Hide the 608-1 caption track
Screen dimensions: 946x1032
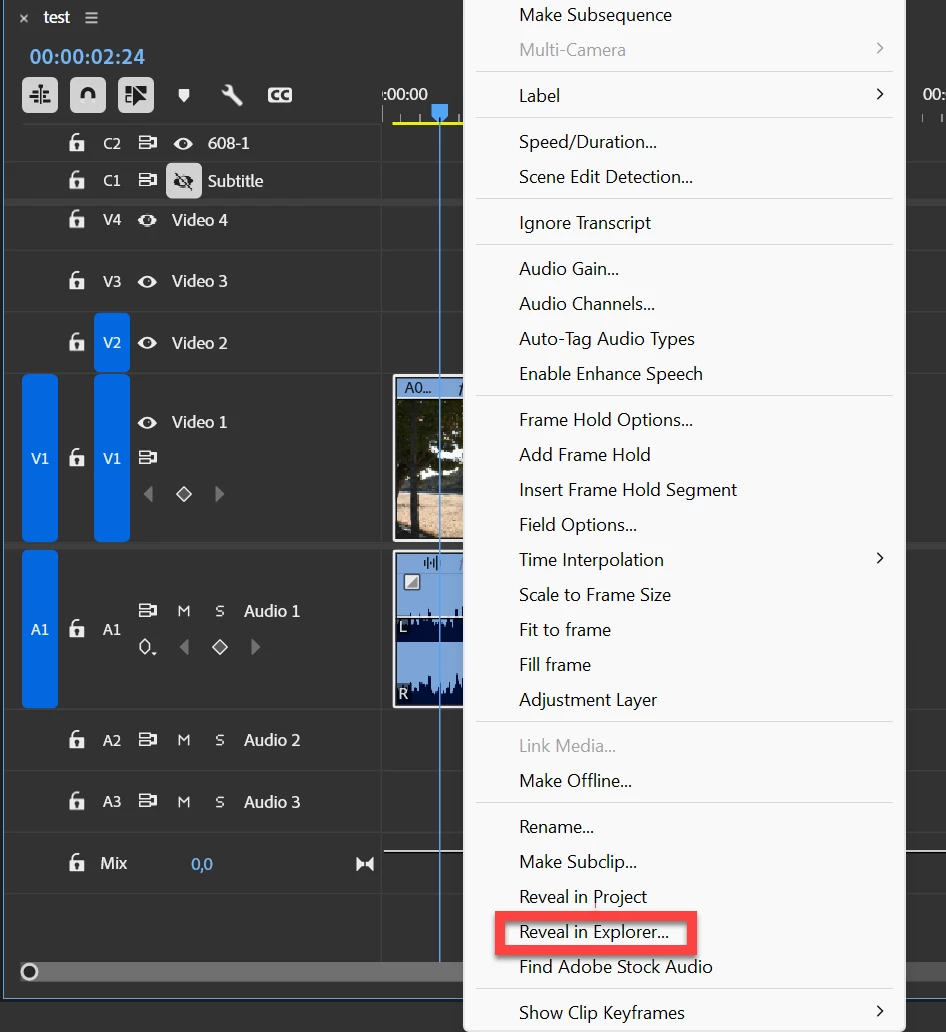coord(183,143)
